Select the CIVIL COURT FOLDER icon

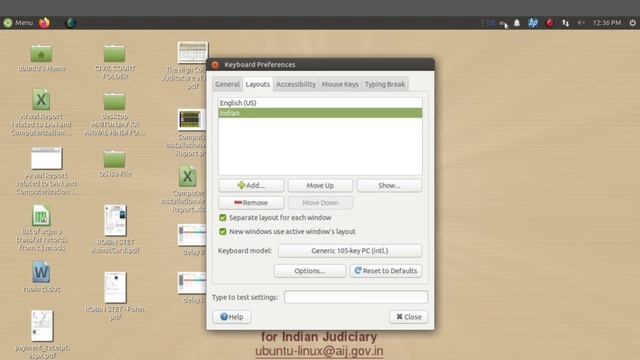pyautogui.click(x=115, y=61)
